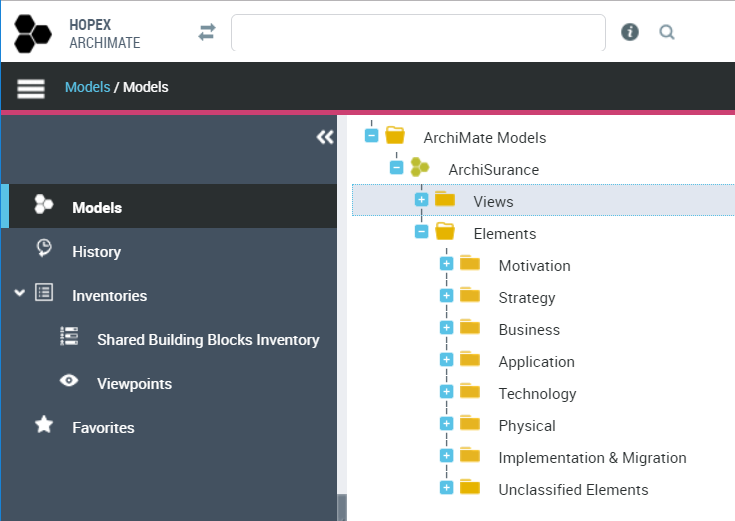The height and width of the screenshot is (521, 735).
Task: Collapse sidebar with double chevron icon
Action: [324, 137]
